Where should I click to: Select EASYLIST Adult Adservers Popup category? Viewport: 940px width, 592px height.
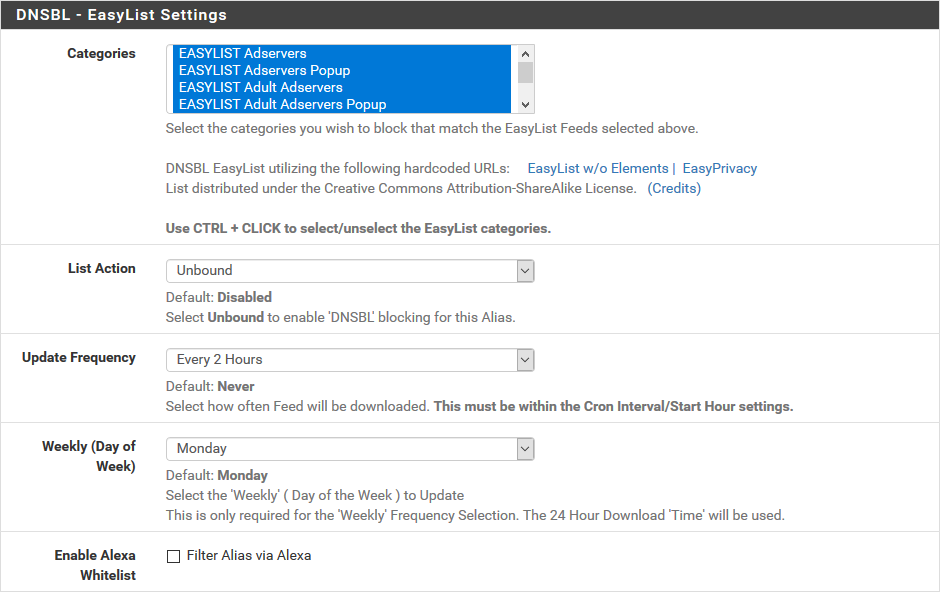tap(342, 104)
